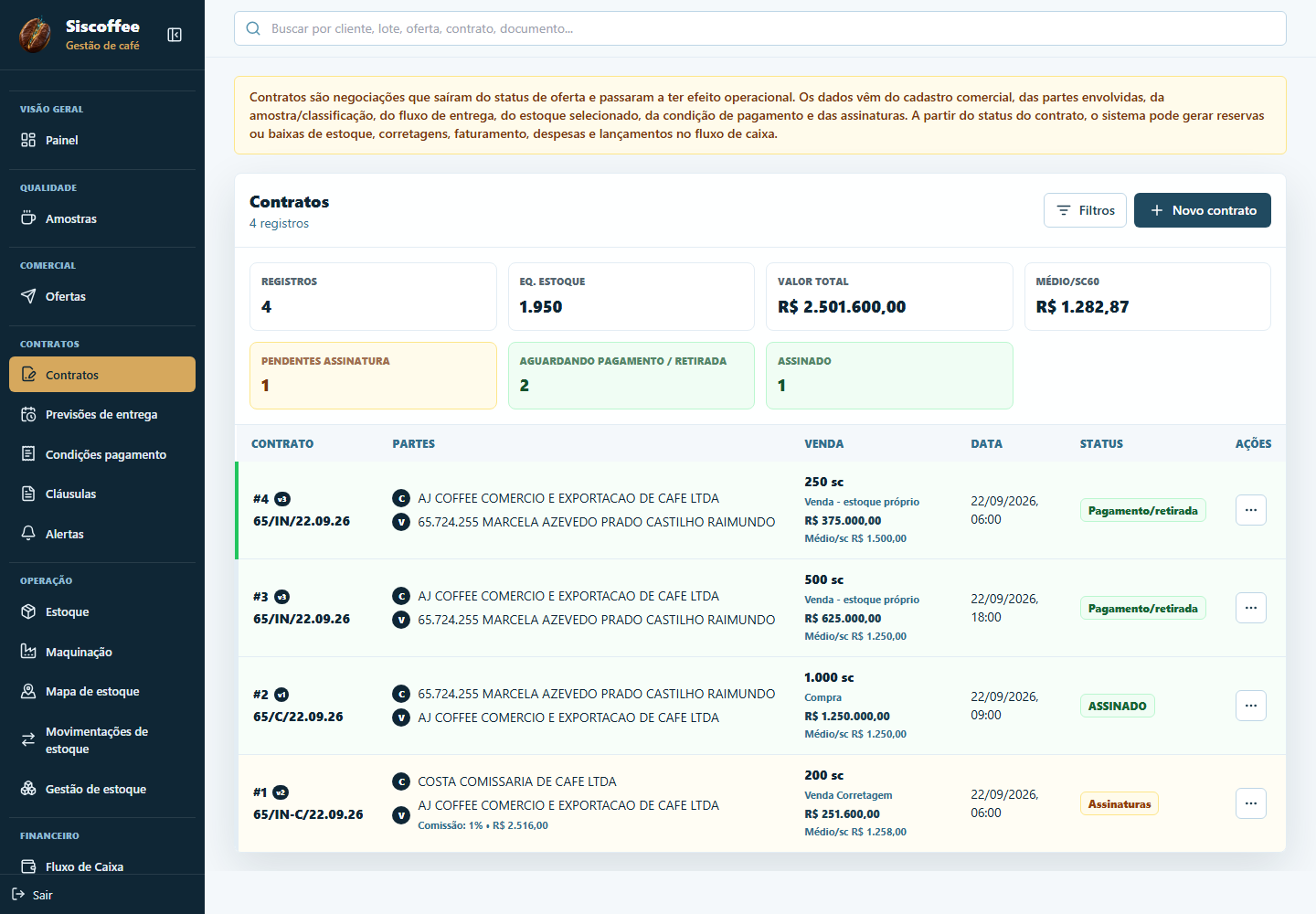
Task: Create a new contract with Novo contrato
Action: [1203, 210]
